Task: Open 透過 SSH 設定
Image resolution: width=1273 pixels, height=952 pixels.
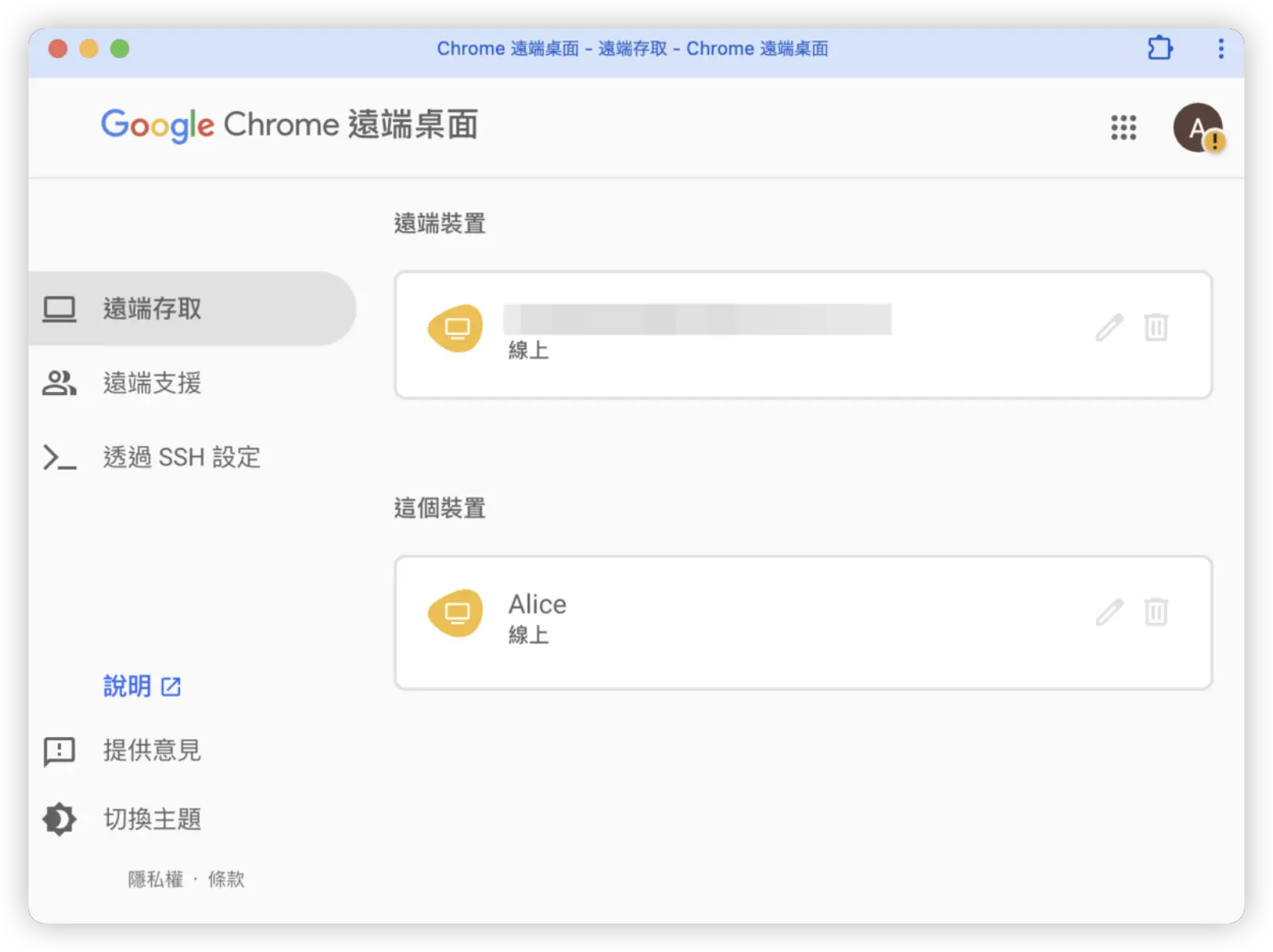Action: coord(182,457)
